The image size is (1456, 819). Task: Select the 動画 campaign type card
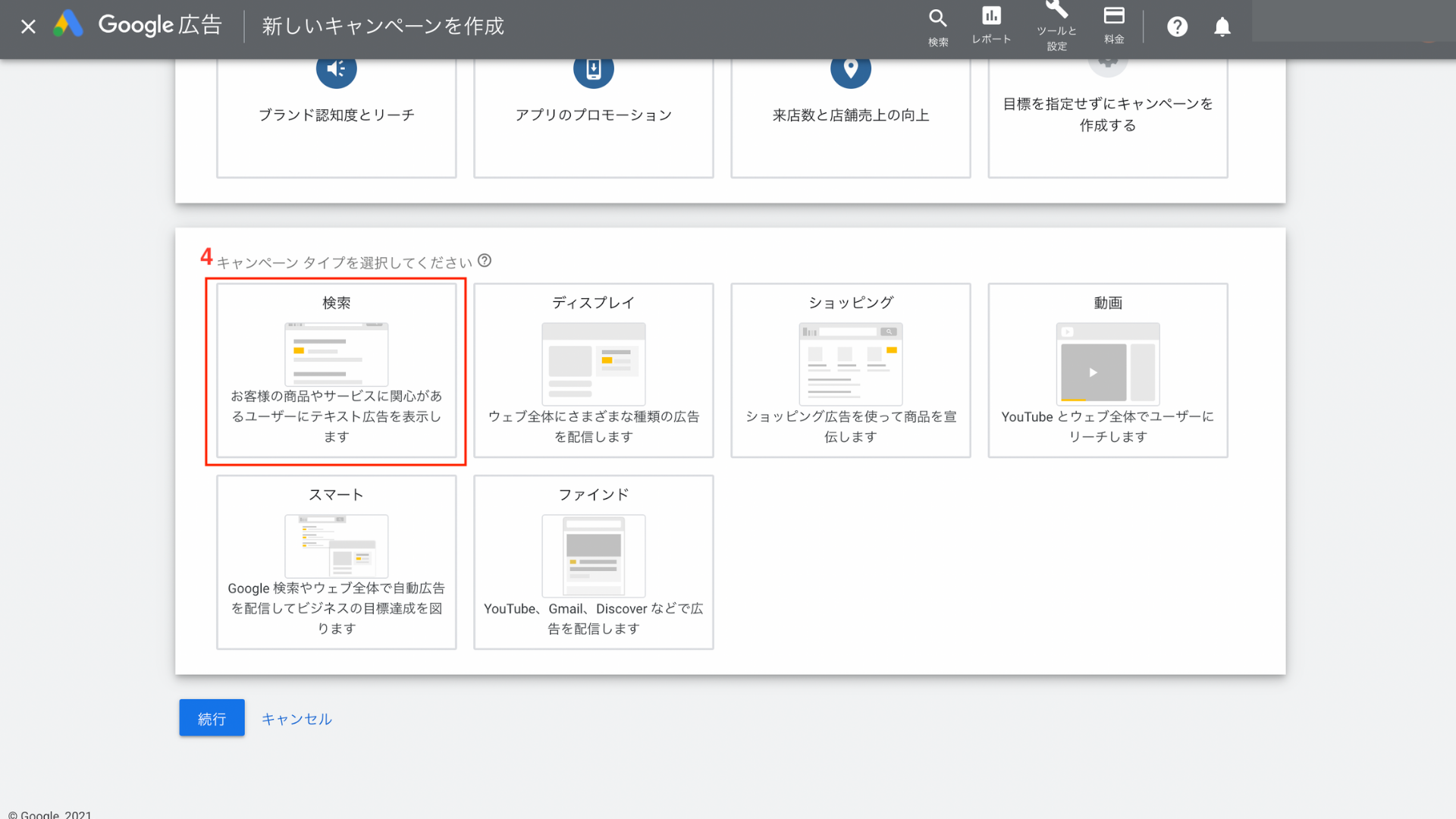[x=1108, y=371]
